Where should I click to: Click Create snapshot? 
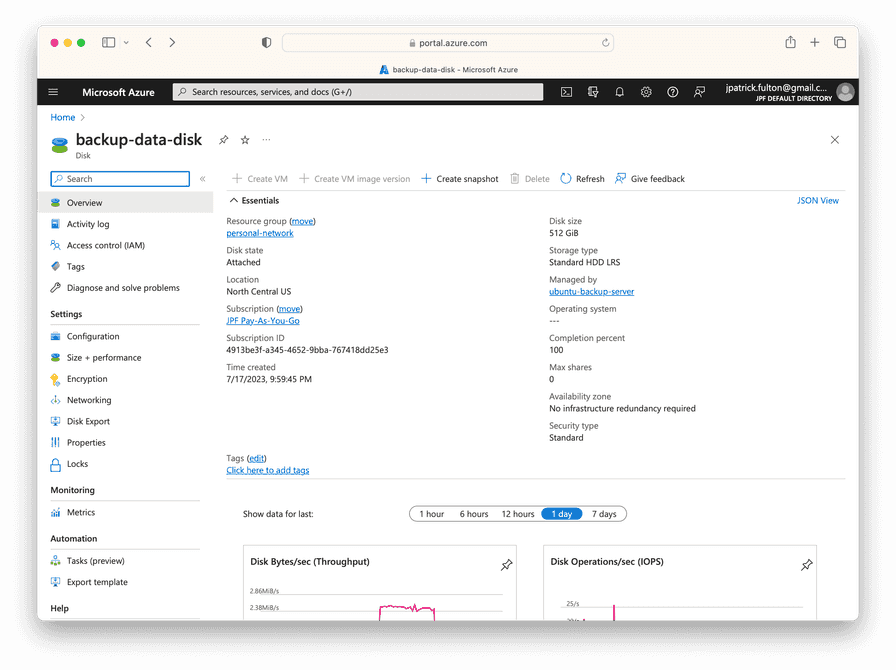tap(460, 179)
